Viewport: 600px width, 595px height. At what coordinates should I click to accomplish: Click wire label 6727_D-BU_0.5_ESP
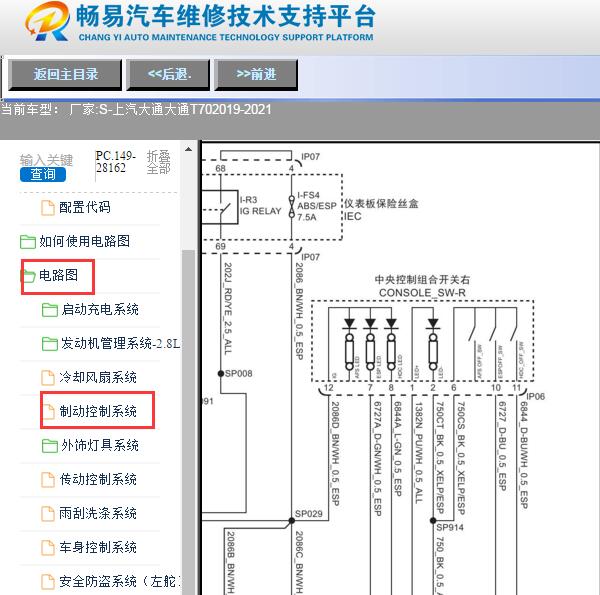coord(502,446)
